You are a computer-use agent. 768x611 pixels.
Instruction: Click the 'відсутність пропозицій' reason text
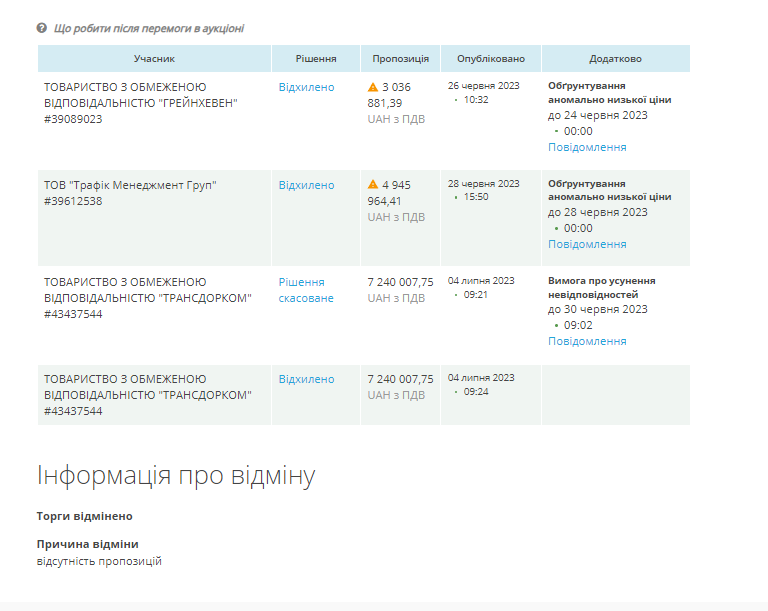tap(99, 561)
